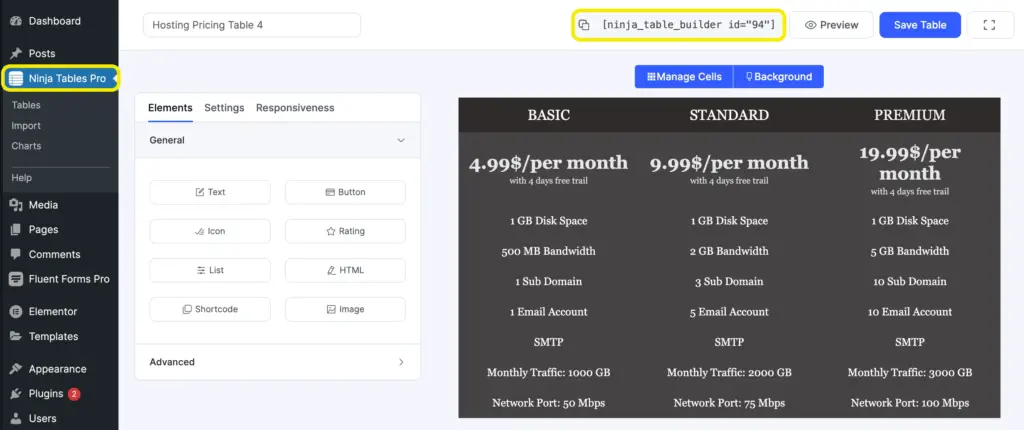The image size is (1024, 430).
Task: Open the Media library icon
Action: 16,205
